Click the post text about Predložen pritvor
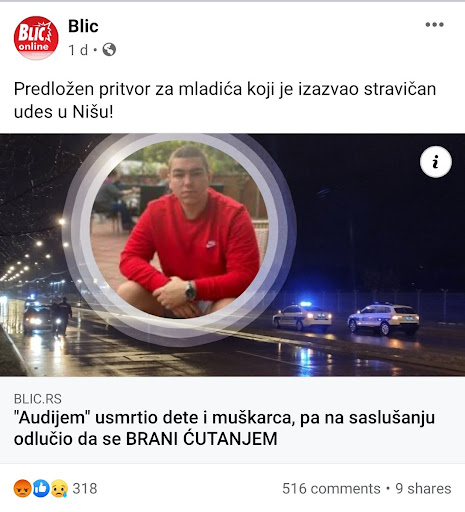Screen dimensions: 465x512 coord(225,100)
